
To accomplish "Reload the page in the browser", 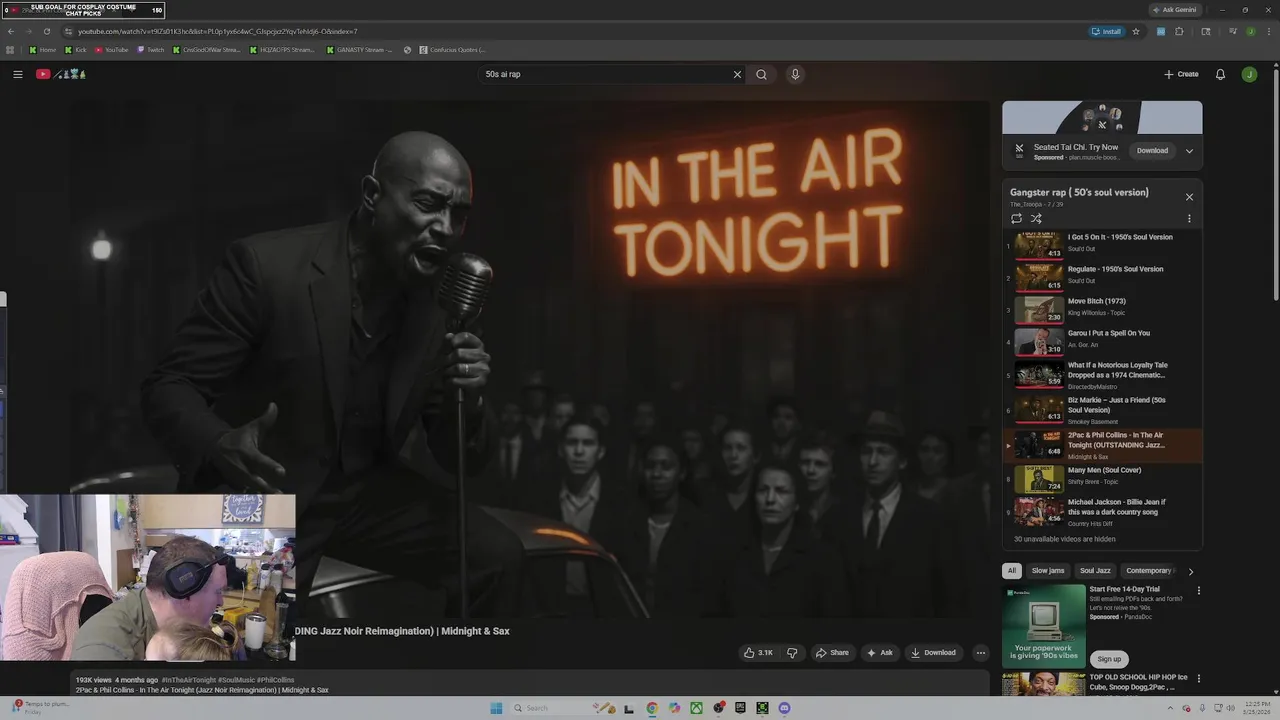I will pos(46,31).
